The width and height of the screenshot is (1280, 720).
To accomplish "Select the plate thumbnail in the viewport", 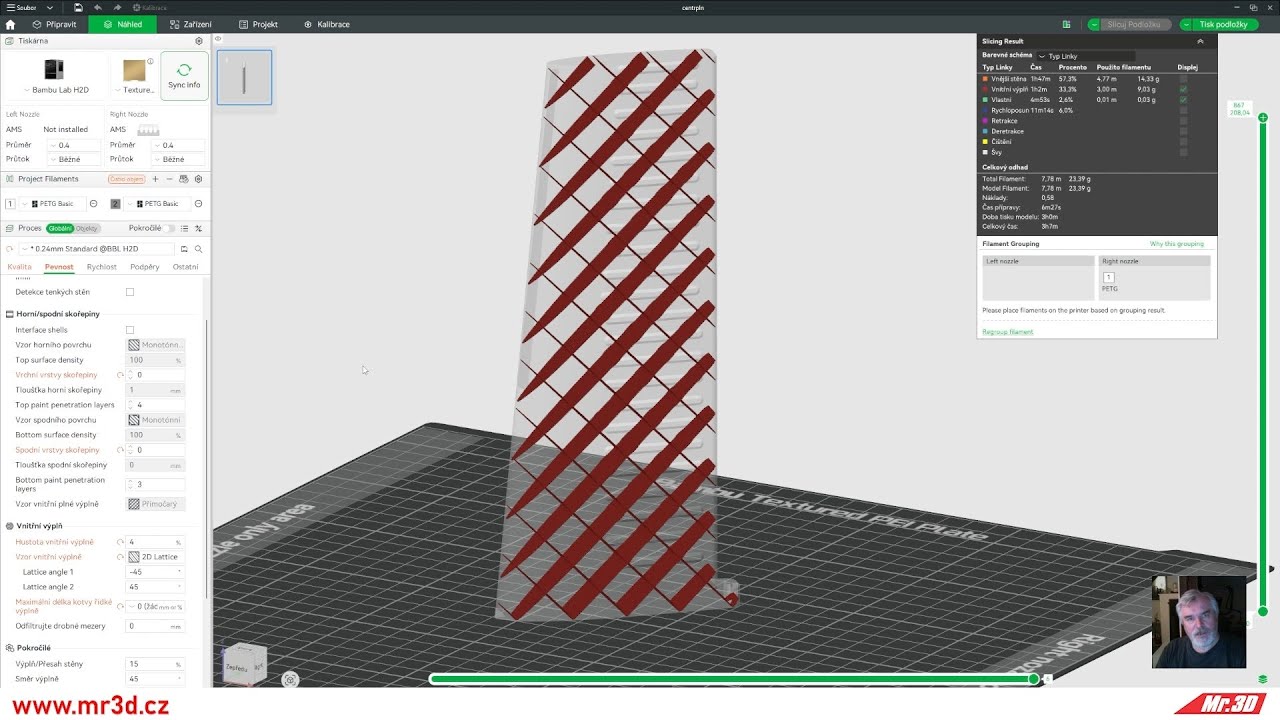I will click(x=244, y=77).
